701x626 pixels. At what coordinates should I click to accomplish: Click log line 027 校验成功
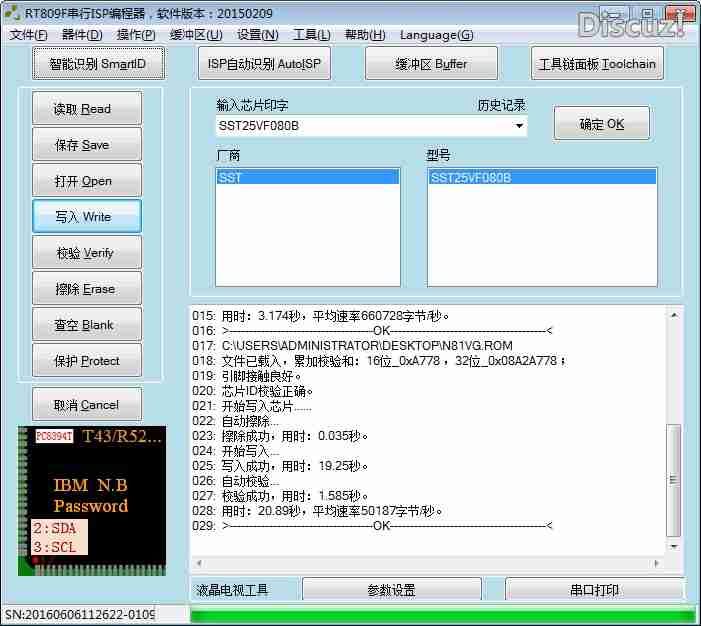tap(280, 496)
